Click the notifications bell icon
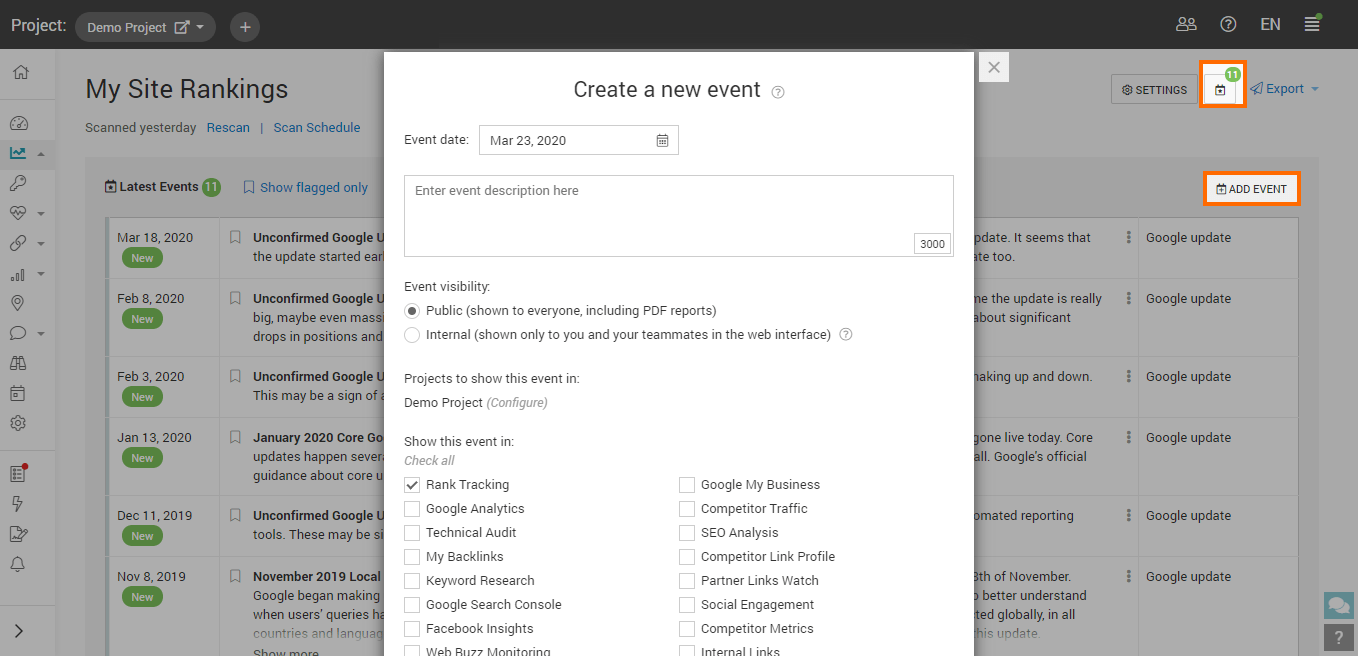The width and height of the screenshot is (1358, 656). coord(18,564)
